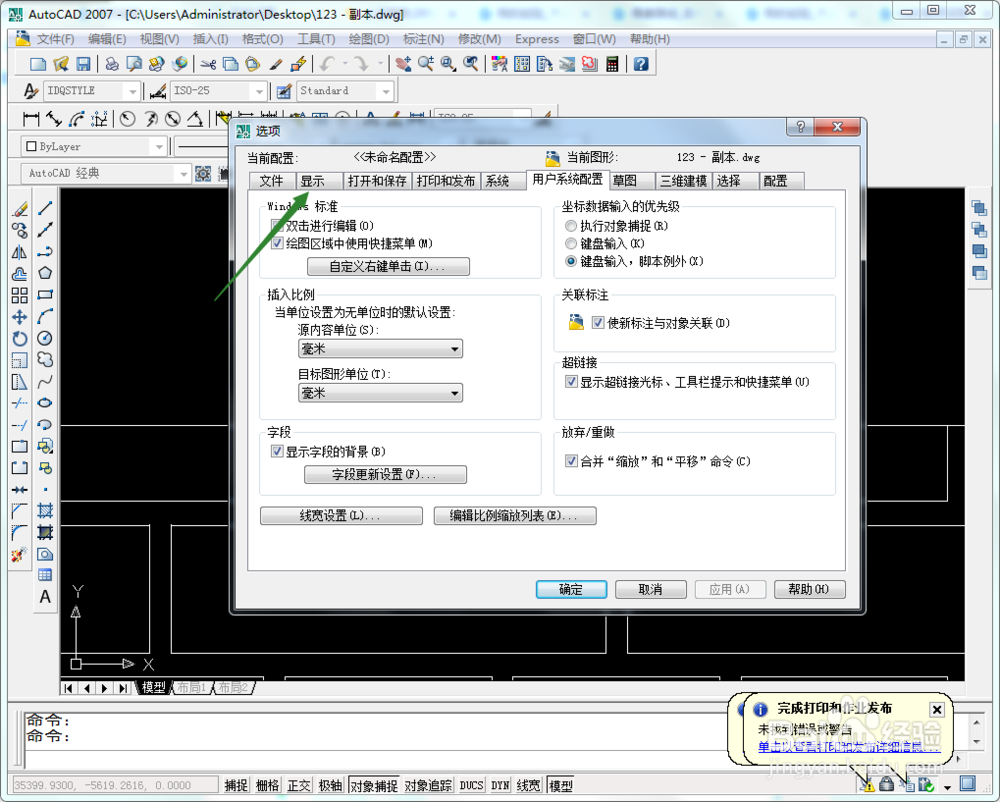Select the Explode tool
Viewport: 1000px width, 802px height.
20,555
